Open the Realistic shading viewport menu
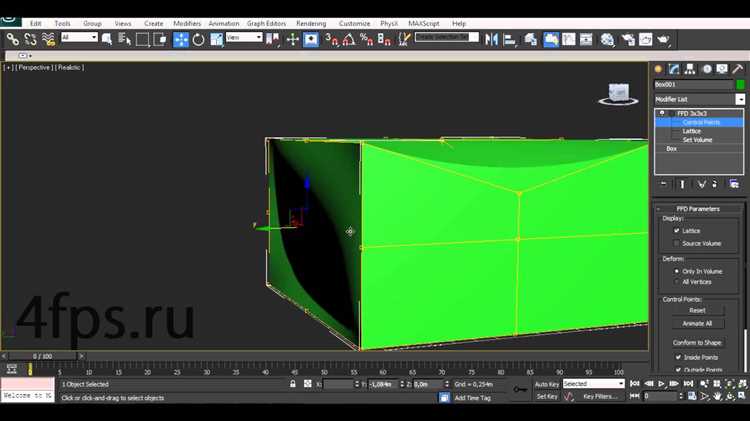This screenshot has width=750, height=421. click(70, 67)
